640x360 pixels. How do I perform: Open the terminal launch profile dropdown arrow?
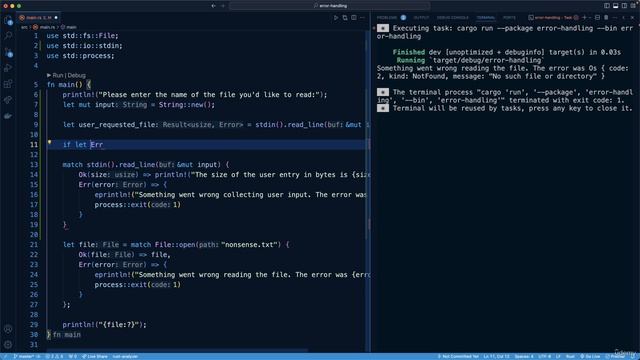point(590,18)
